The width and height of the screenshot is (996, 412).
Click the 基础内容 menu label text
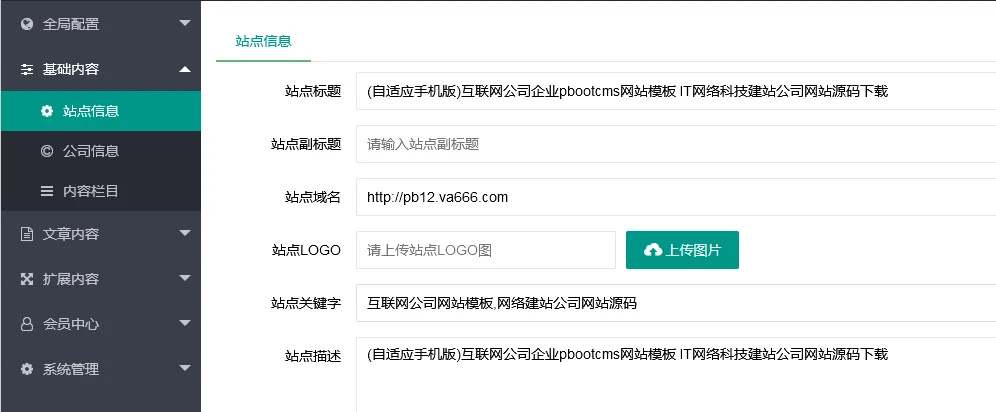click(x=71, y=69)
